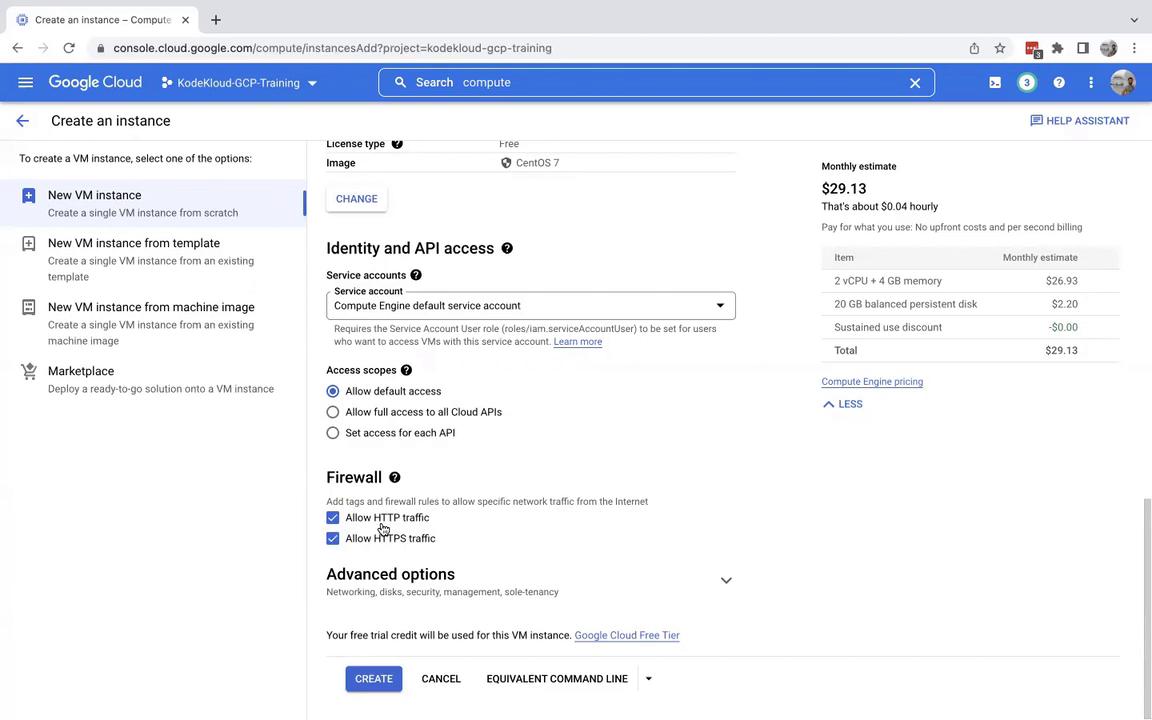Open help tooltip for Identity and API access

click(507, 248)
